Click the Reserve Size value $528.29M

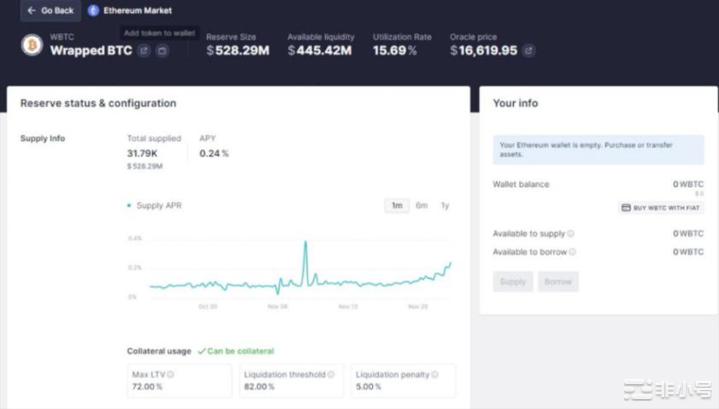(x=238, y=50)
